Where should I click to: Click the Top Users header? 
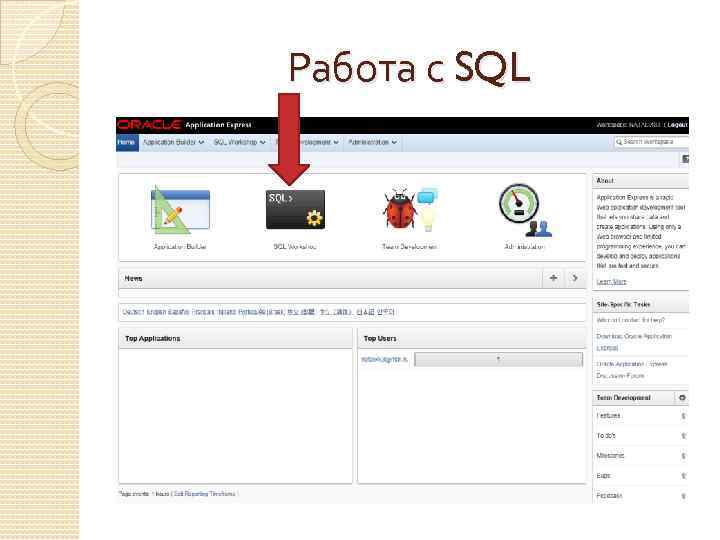pyautogui.click(x=380, y=338)
